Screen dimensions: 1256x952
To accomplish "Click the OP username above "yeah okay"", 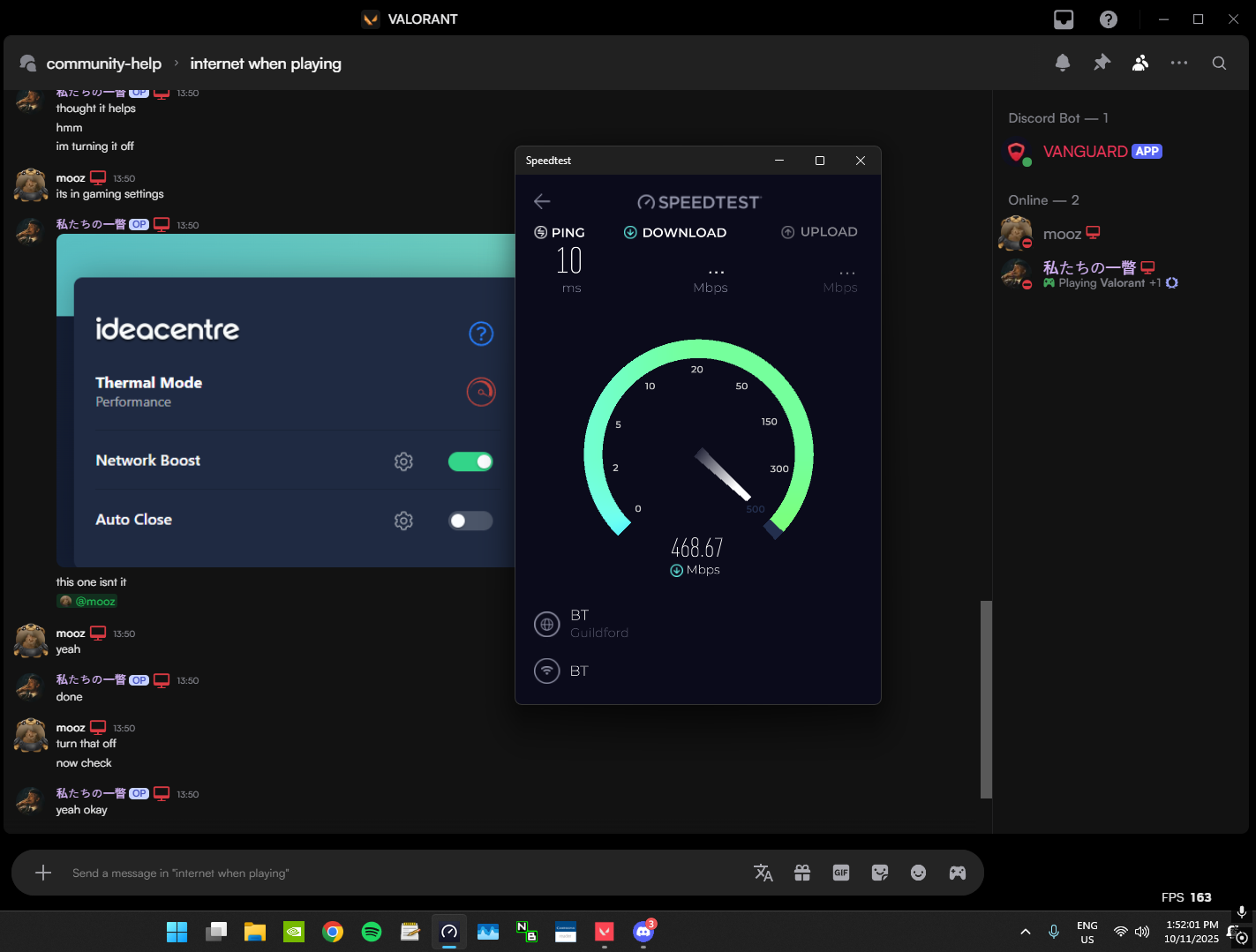I will (91, 793).
